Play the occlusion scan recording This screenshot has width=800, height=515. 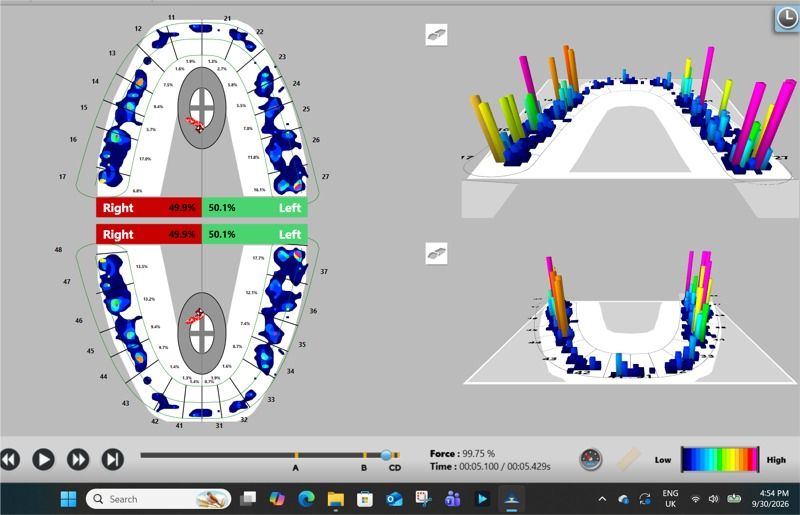(x=43, y=459)
